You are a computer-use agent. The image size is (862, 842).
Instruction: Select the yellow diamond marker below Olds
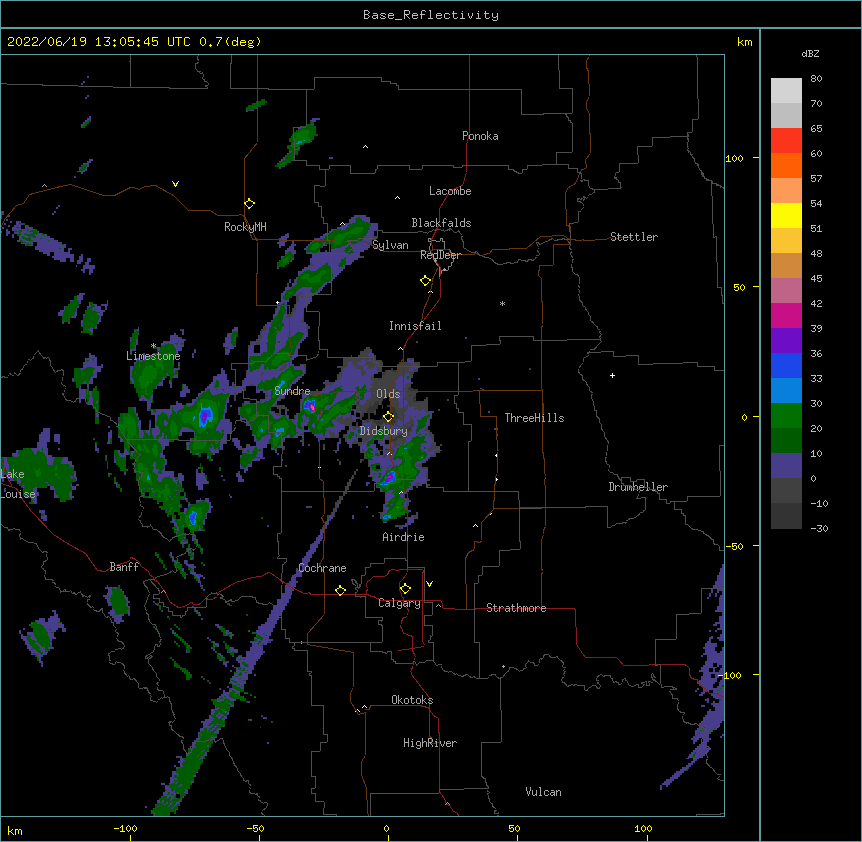click(x=388, y=417)
